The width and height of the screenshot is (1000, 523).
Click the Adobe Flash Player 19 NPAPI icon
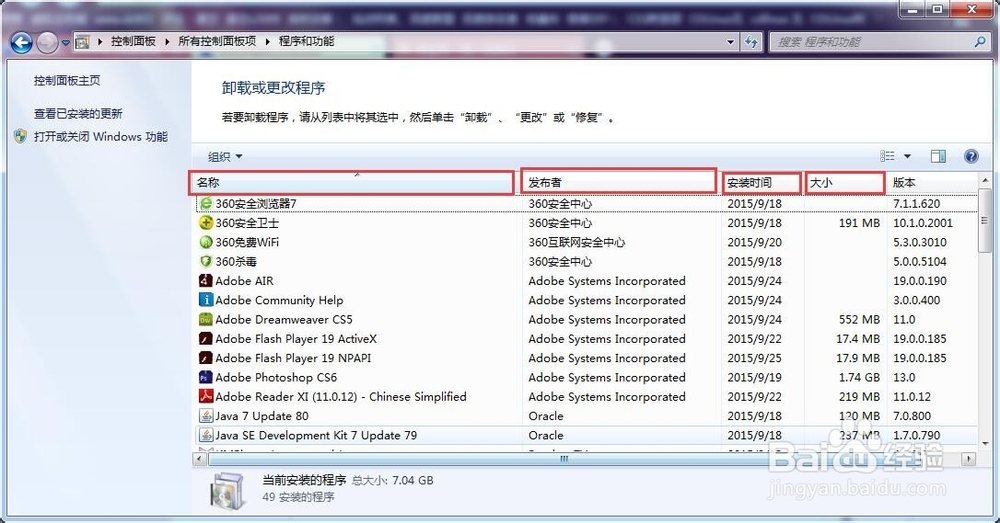tap(205, 358)
